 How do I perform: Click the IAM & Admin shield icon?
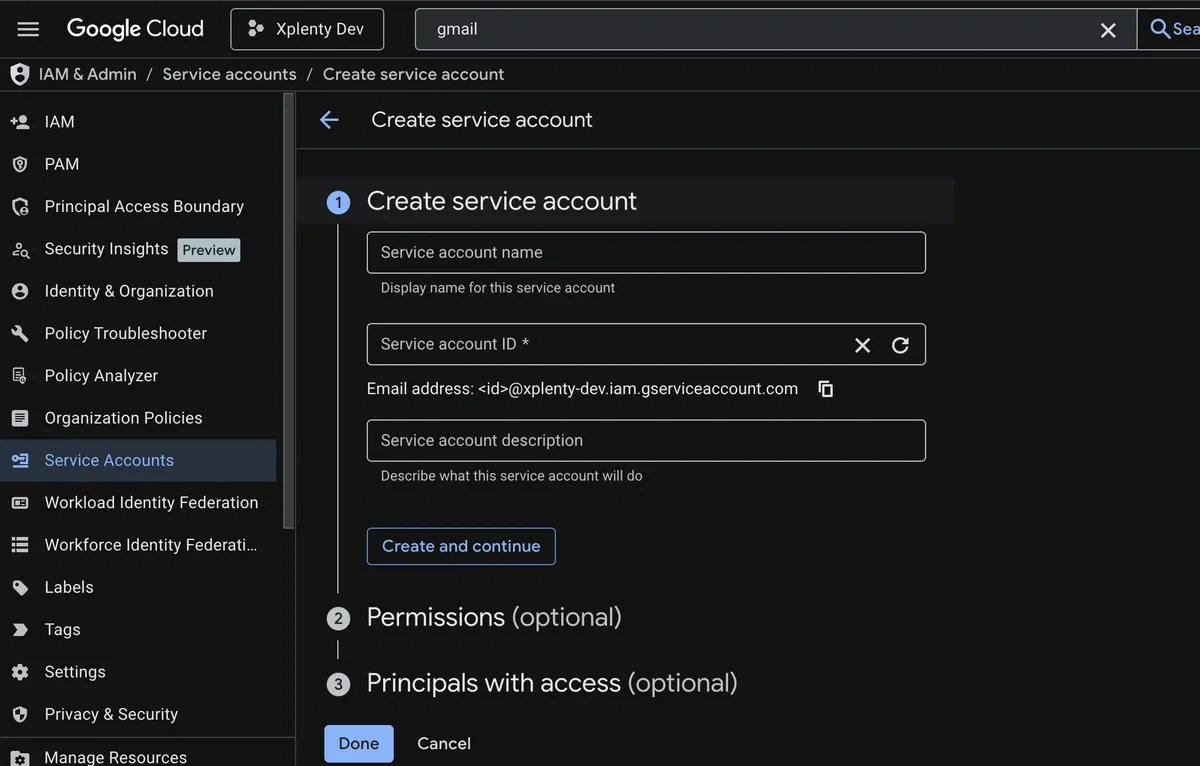point(19,74)
